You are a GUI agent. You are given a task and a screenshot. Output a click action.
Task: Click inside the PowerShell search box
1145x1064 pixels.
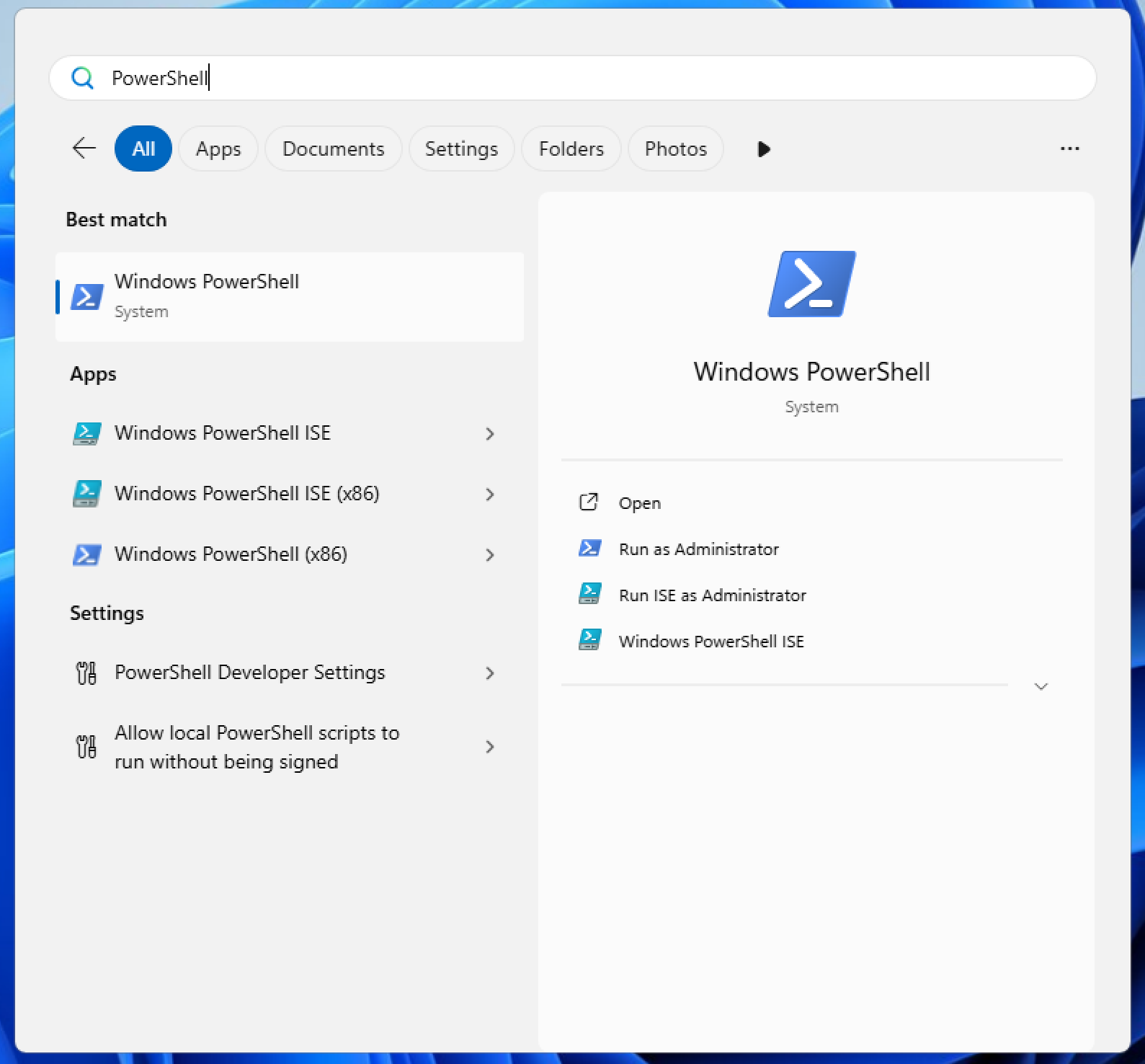click(576, 78)
